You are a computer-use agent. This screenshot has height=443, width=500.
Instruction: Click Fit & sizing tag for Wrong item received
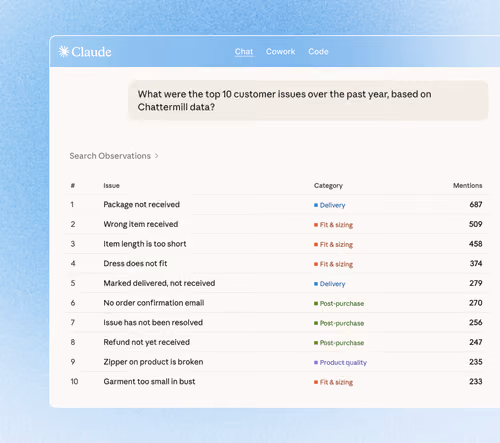(x=333, y=225)
